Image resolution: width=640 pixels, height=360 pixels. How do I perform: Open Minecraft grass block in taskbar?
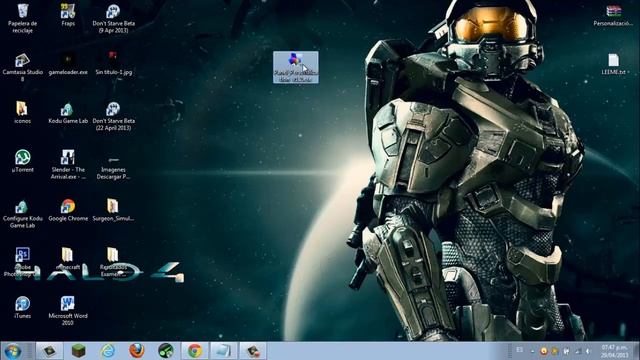pos(78,351)
